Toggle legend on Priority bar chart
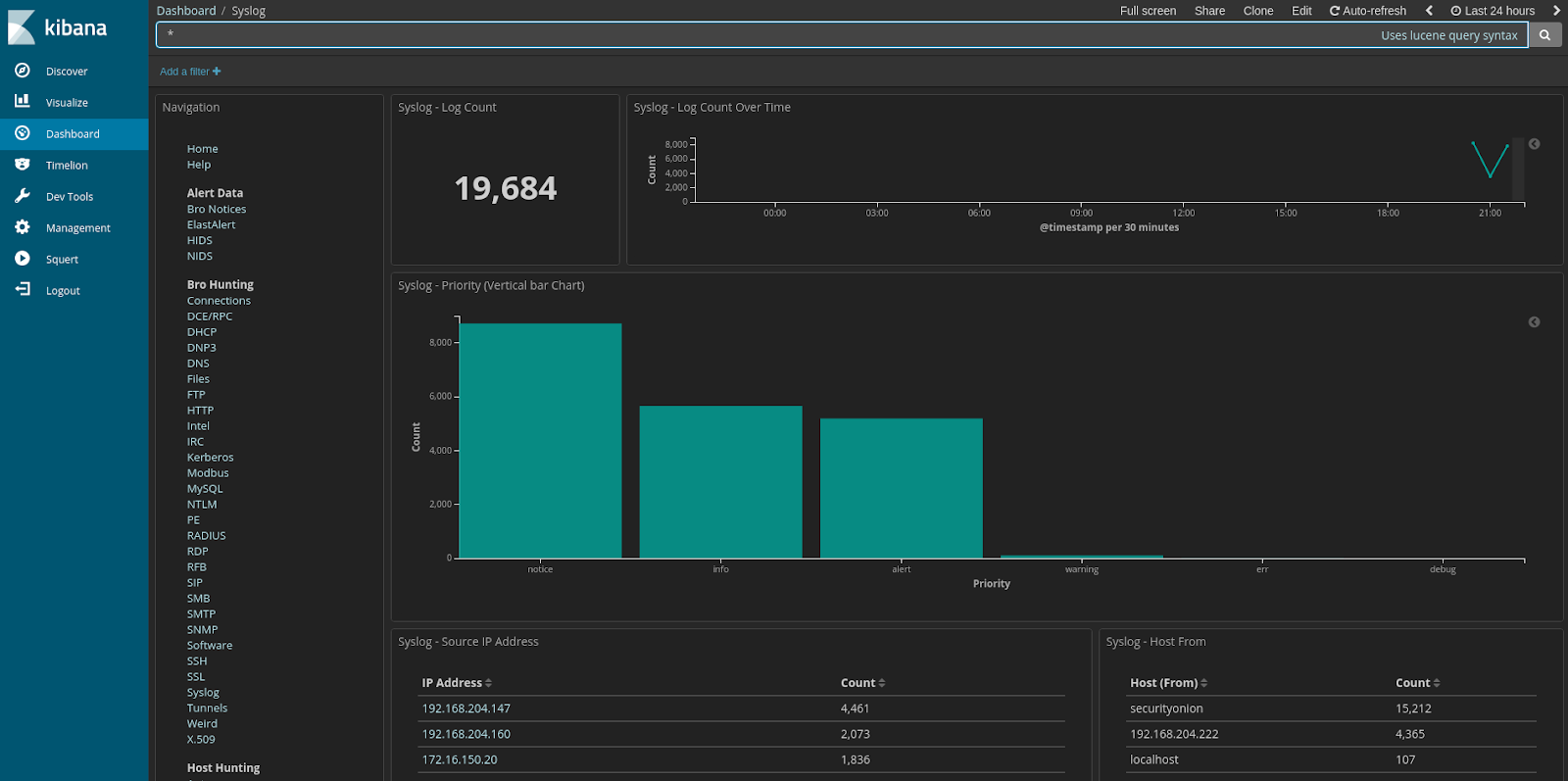 coord(1535,322)
